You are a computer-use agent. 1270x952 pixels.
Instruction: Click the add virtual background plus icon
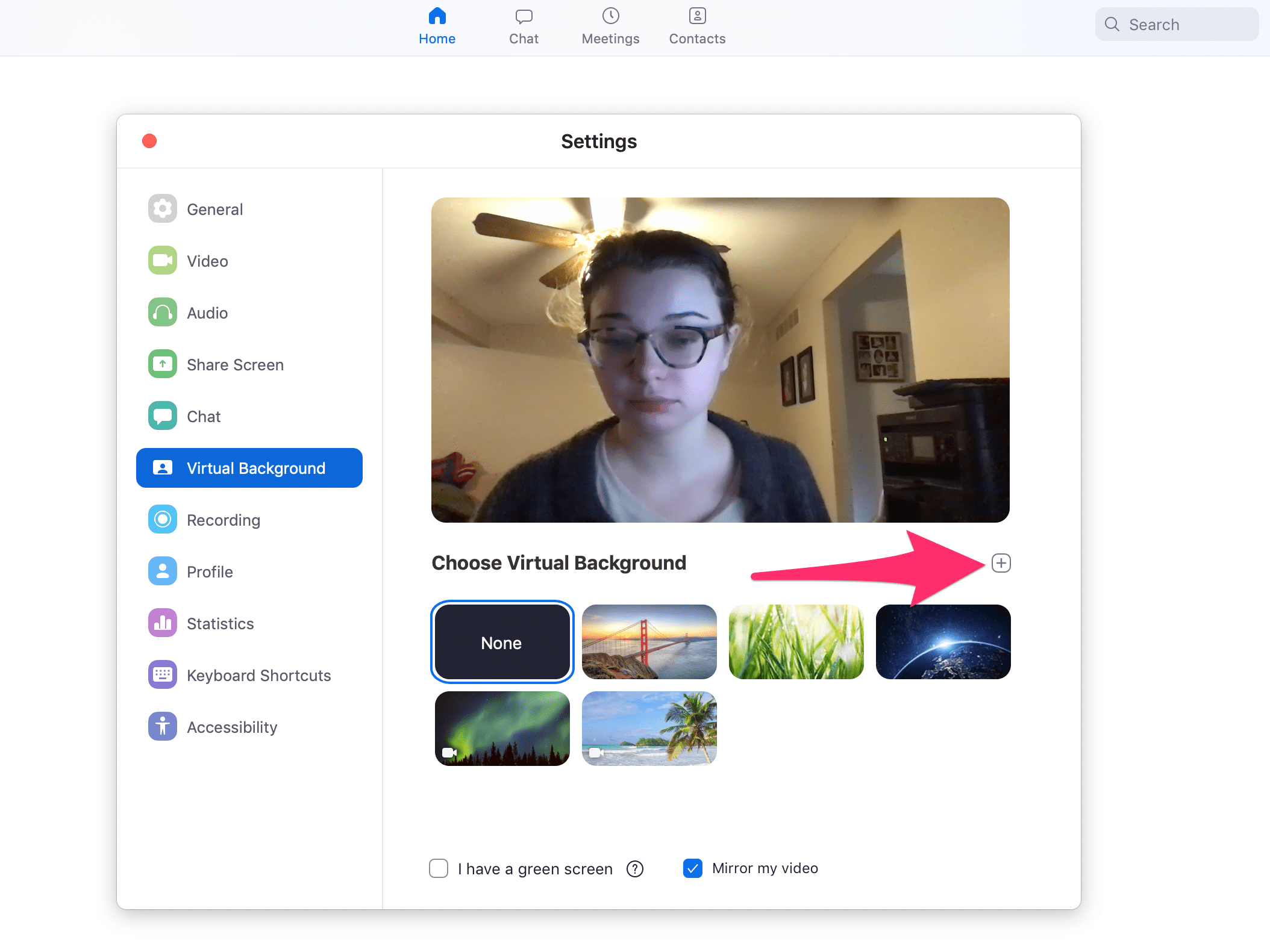pos(1001,563)
